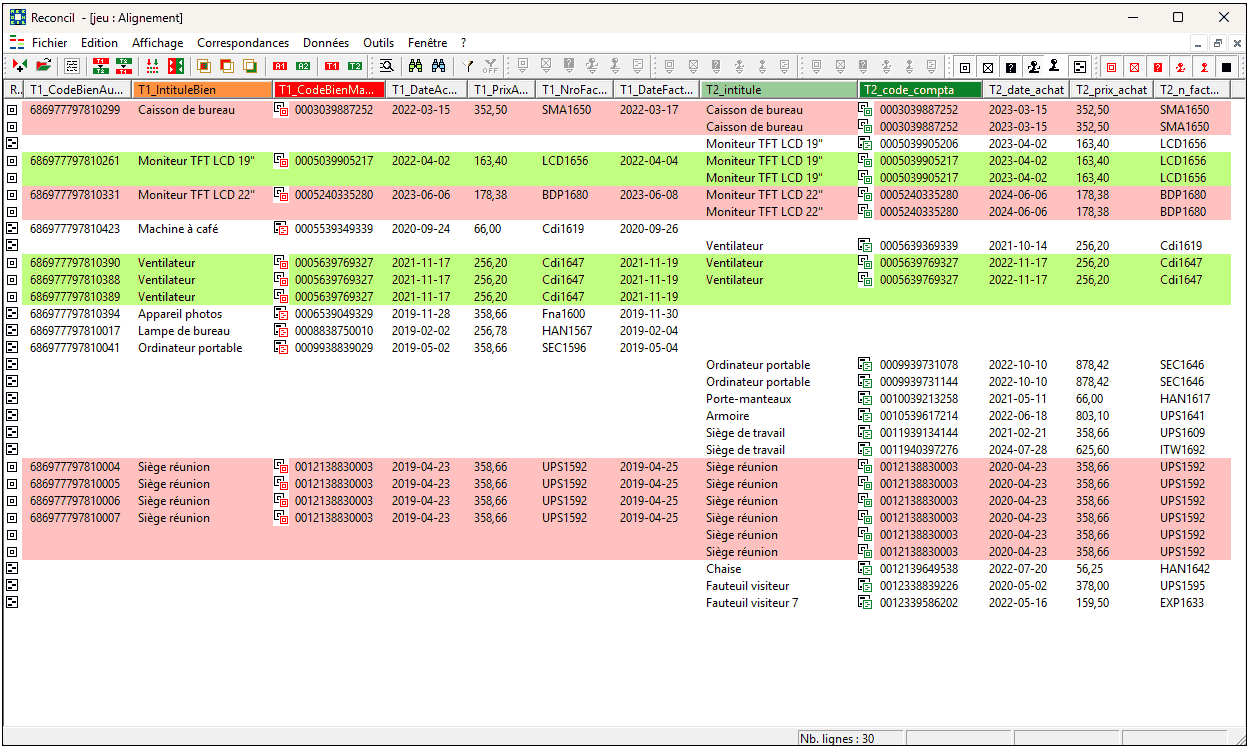Click the green T2 toolbar icon

tap(354, 67)
